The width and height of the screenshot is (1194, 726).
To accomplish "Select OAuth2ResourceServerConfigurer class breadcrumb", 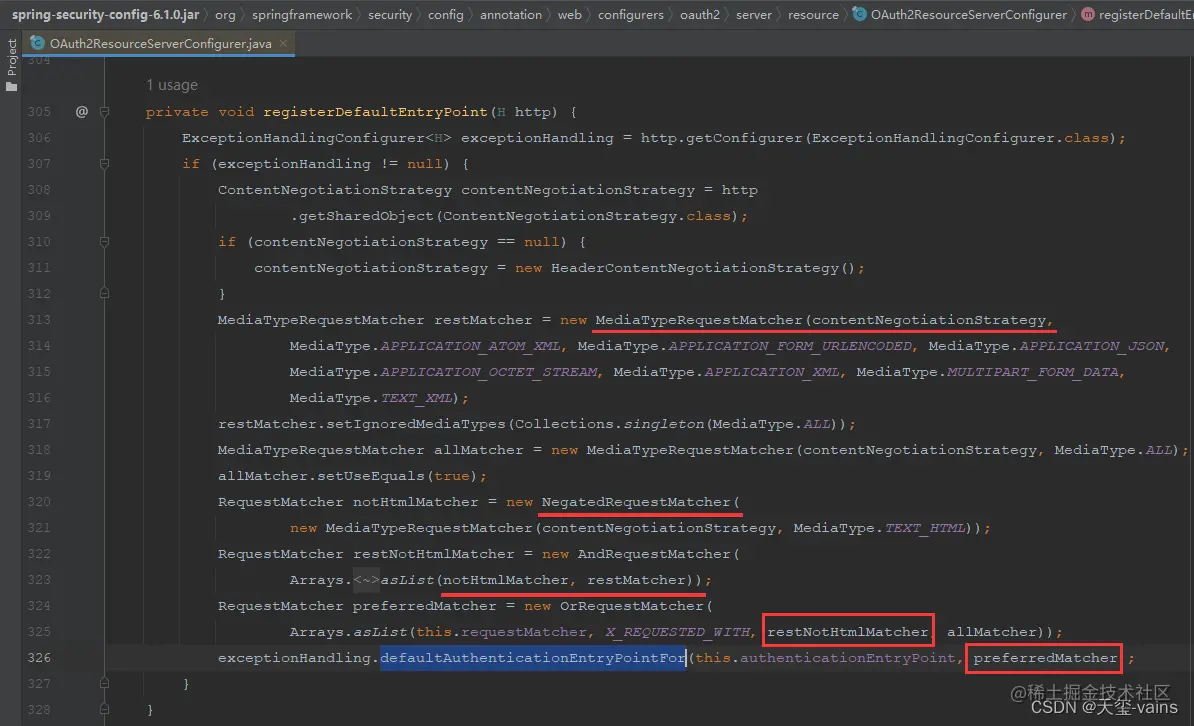I will click(x=960, y=14).
